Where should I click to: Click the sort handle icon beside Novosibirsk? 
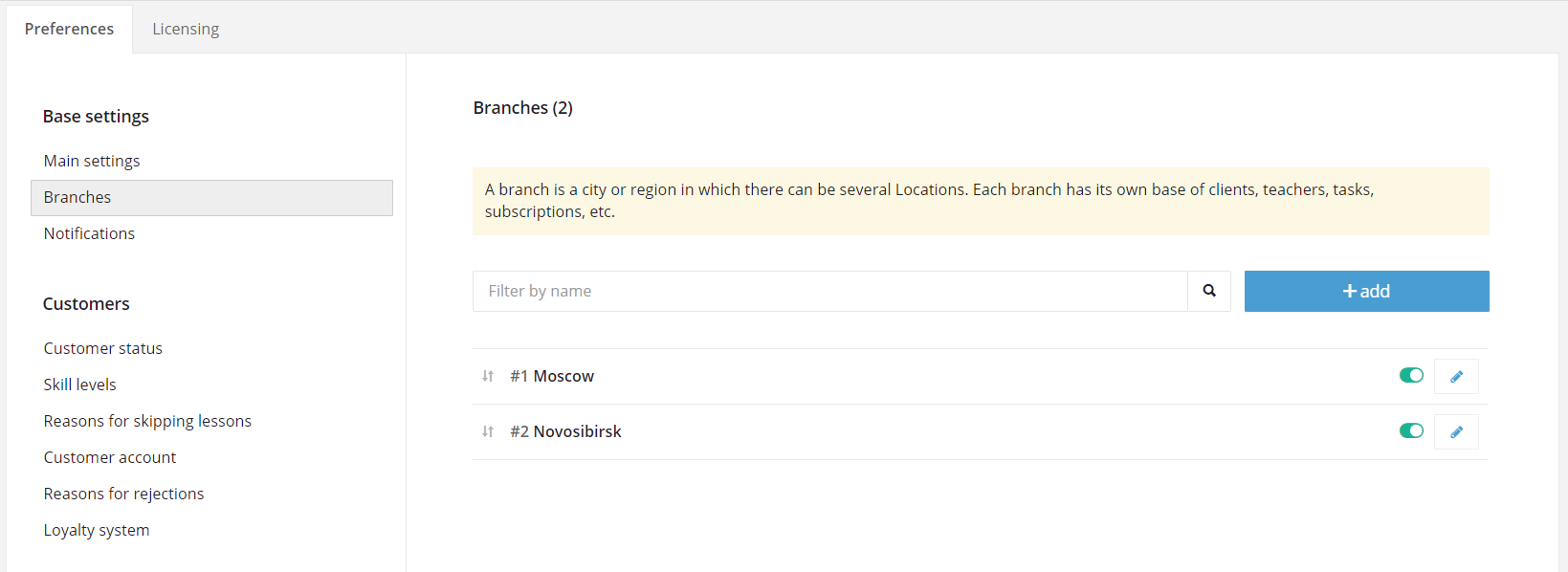point(488,431)
